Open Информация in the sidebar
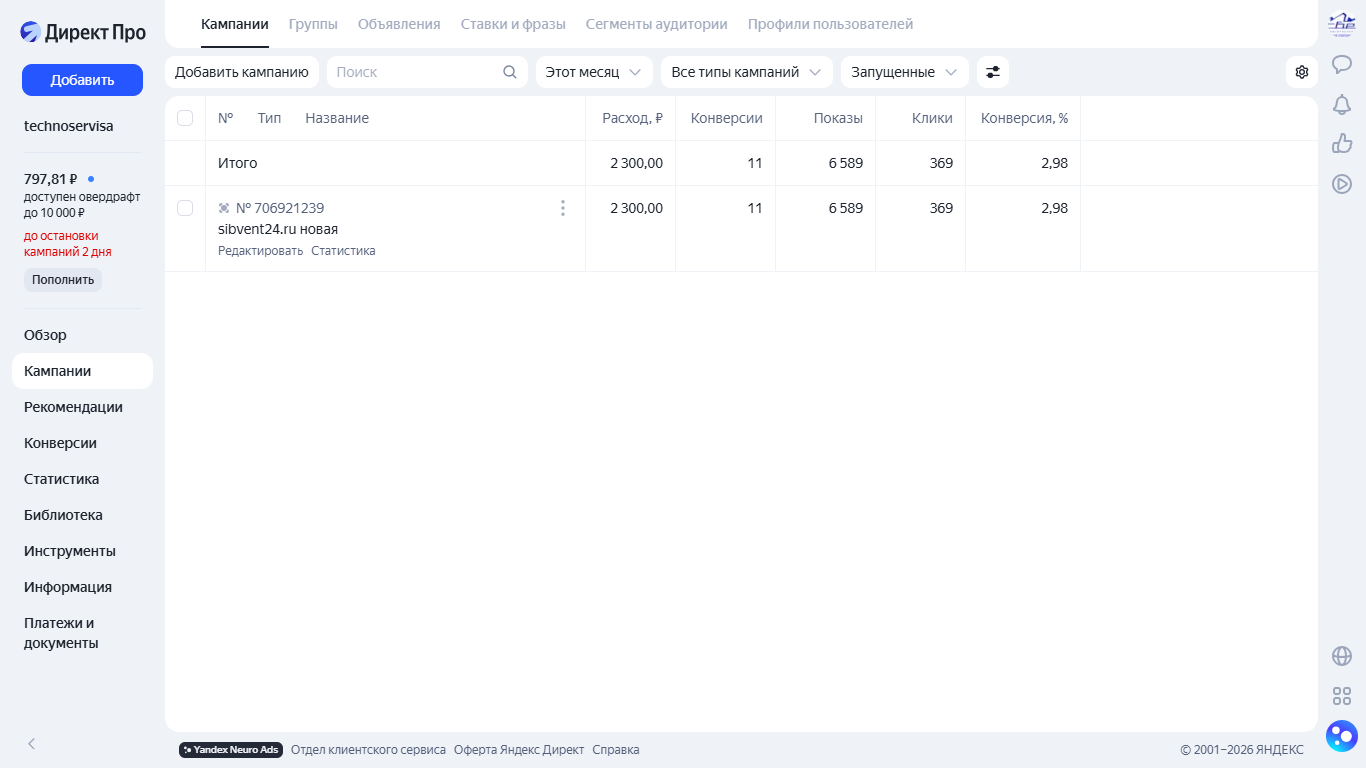Viewport: 1366px width, 768px height. tap(82, 587)
